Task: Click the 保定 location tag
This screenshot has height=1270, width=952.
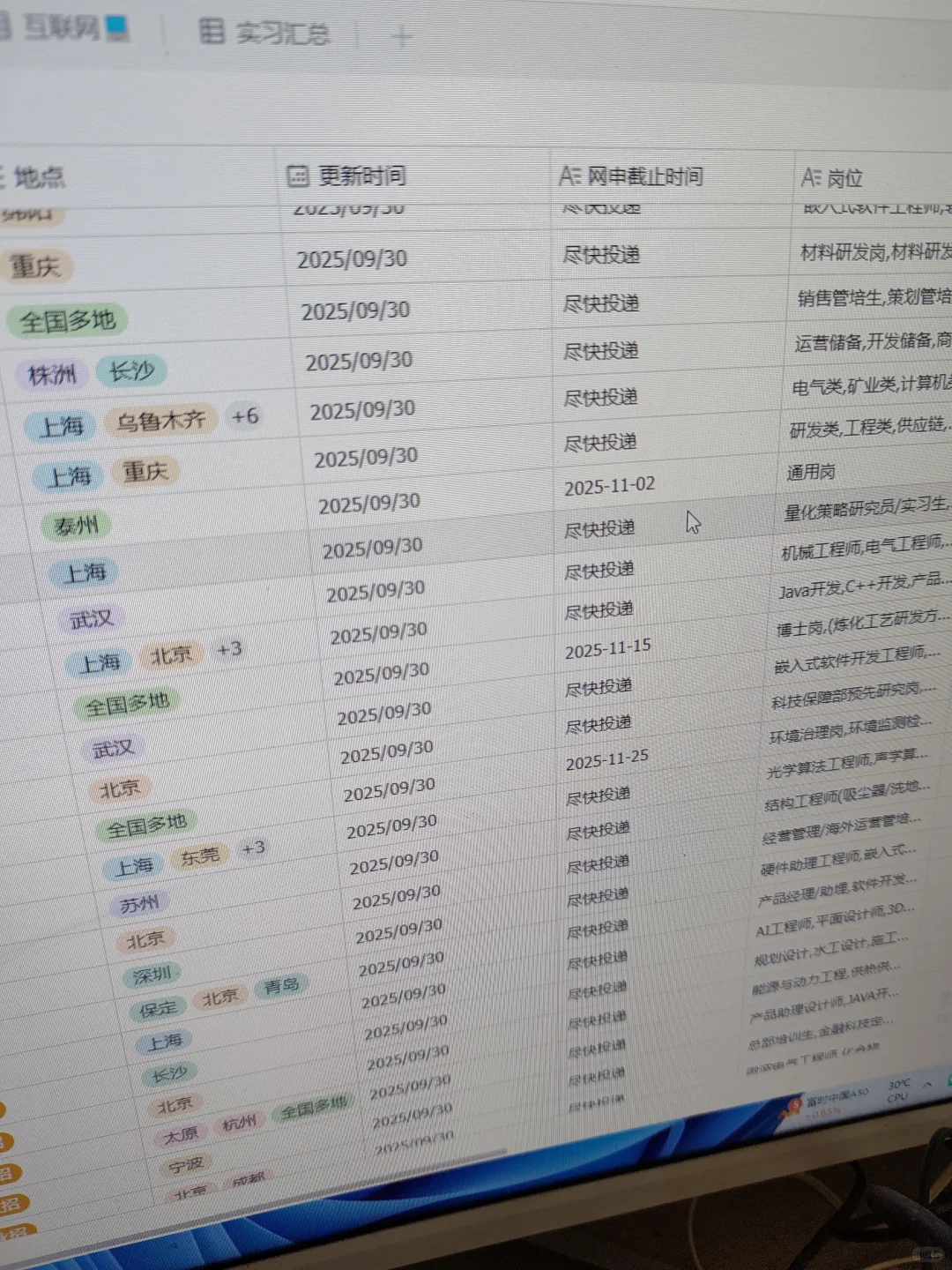Action: pyautogui.click(x=159, y=1009)
